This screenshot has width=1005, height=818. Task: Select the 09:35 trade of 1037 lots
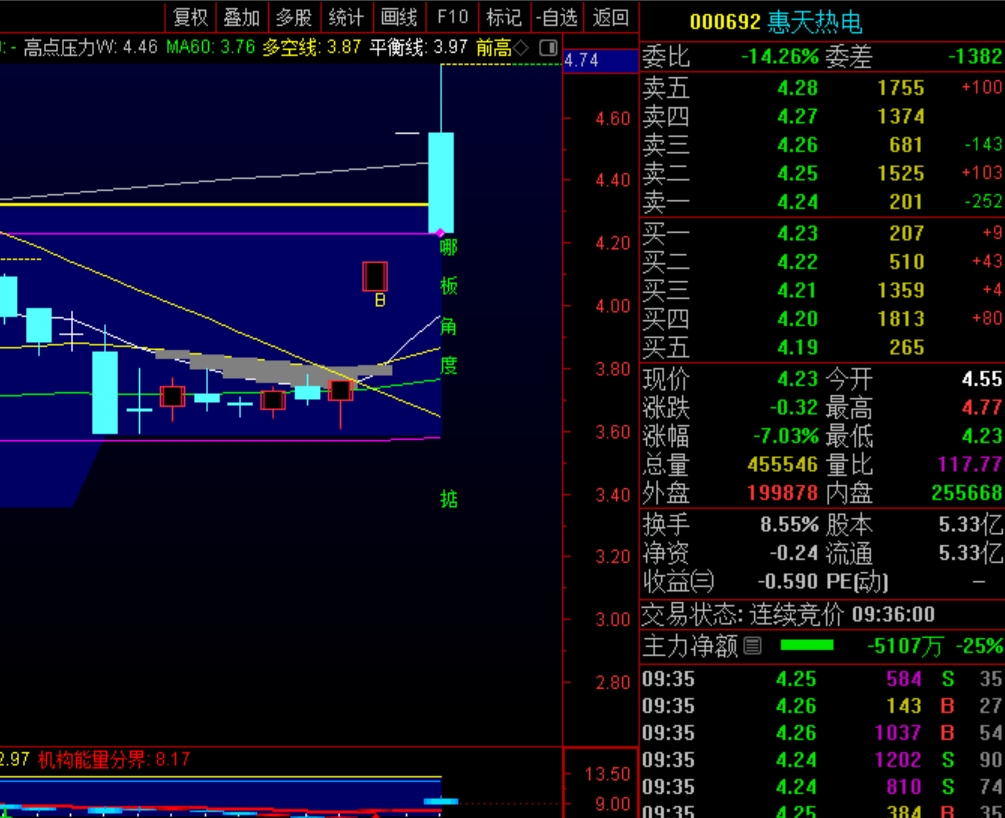coord(822,733)
